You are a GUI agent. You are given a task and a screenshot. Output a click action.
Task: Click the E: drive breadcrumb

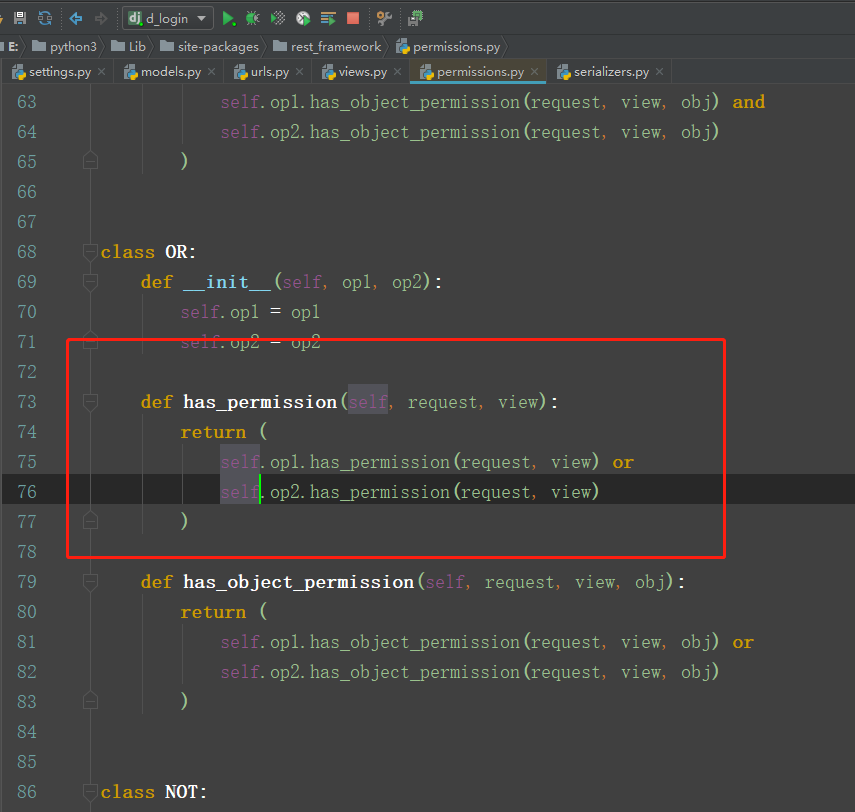[13, 47]
